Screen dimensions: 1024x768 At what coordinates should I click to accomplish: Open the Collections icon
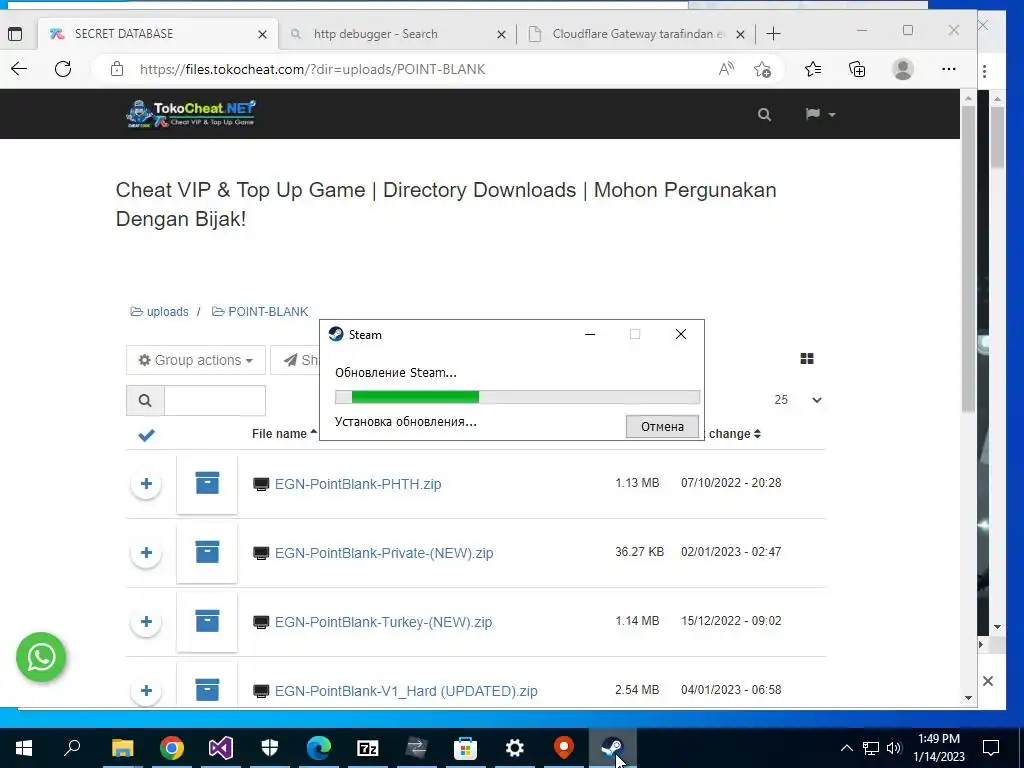coord(857,69)
